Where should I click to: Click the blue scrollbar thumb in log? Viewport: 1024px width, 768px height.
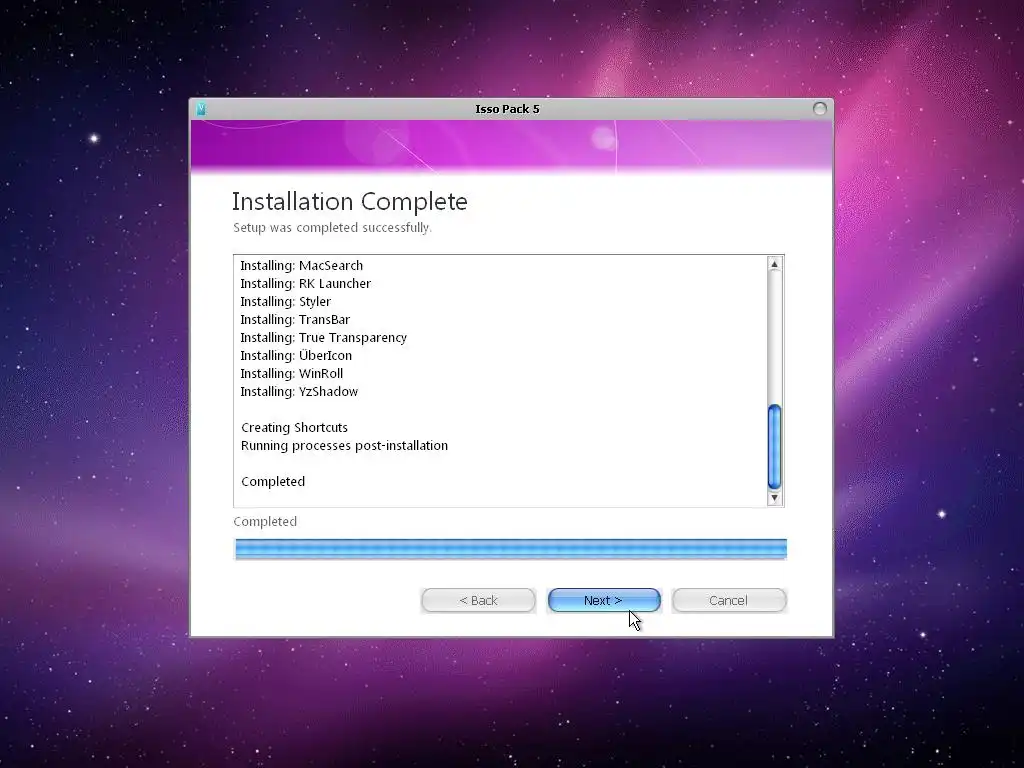click(775, 447)
